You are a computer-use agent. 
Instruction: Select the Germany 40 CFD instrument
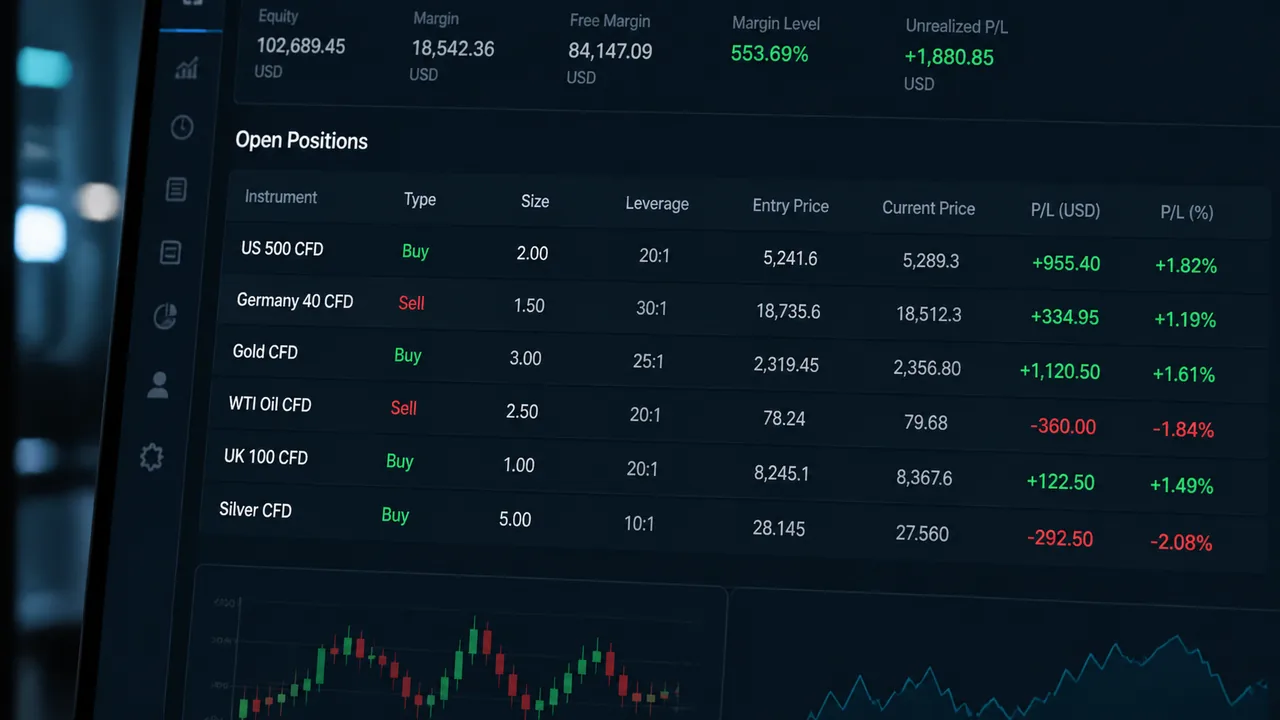point(295,300)
